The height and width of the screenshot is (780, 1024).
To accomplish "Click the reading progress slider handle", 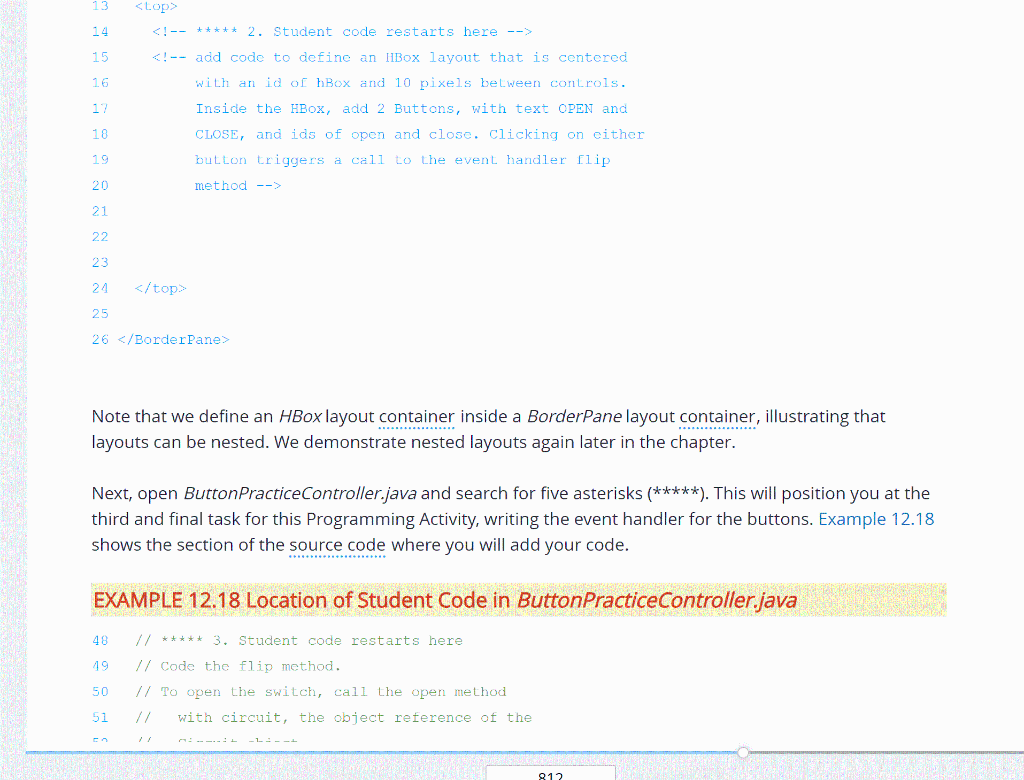I will tap(743, 753).
